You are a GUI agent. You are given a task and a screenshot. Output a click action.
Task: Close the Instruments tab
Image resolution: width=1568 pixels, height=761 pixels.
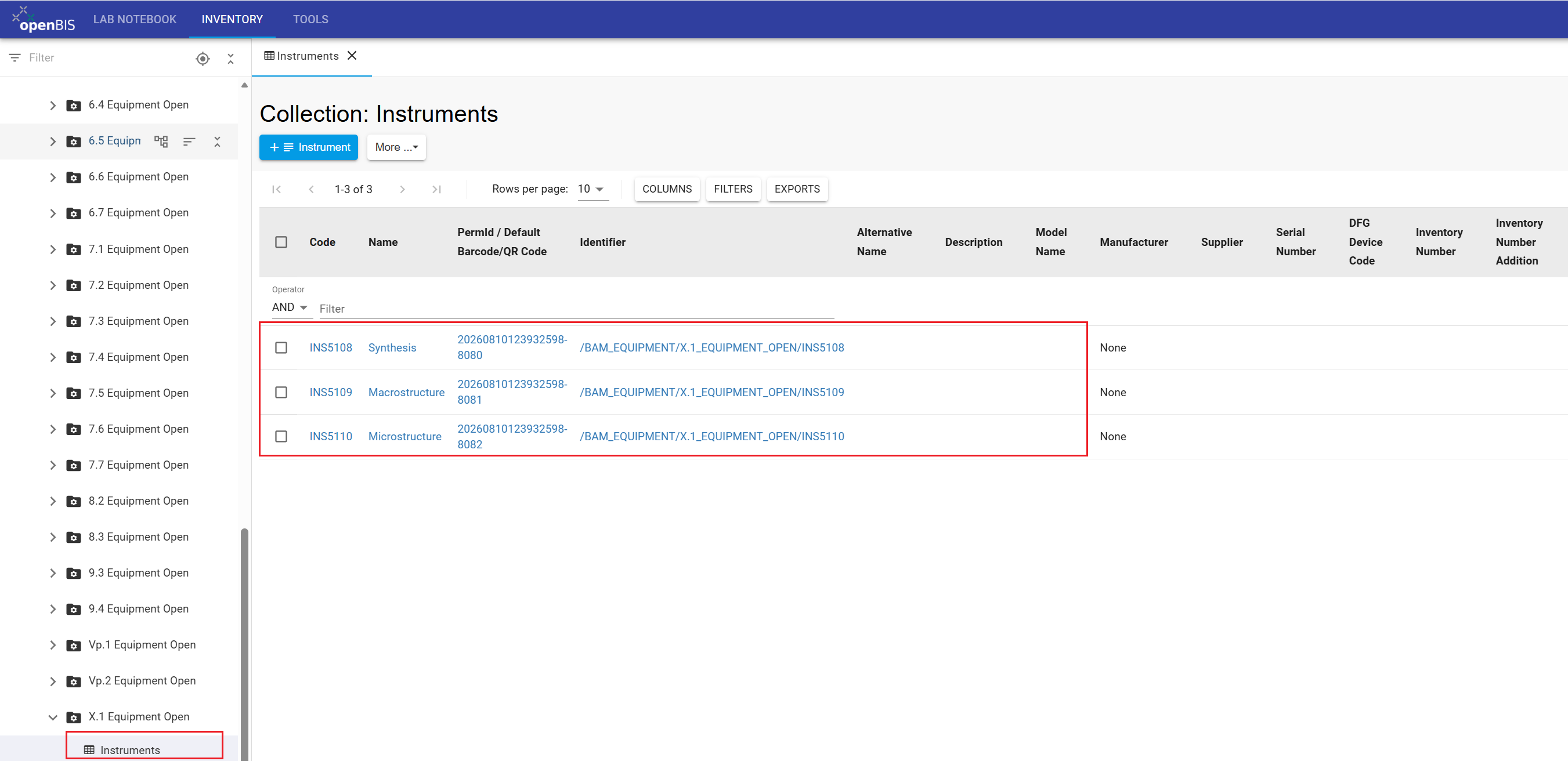coord(352,56)
